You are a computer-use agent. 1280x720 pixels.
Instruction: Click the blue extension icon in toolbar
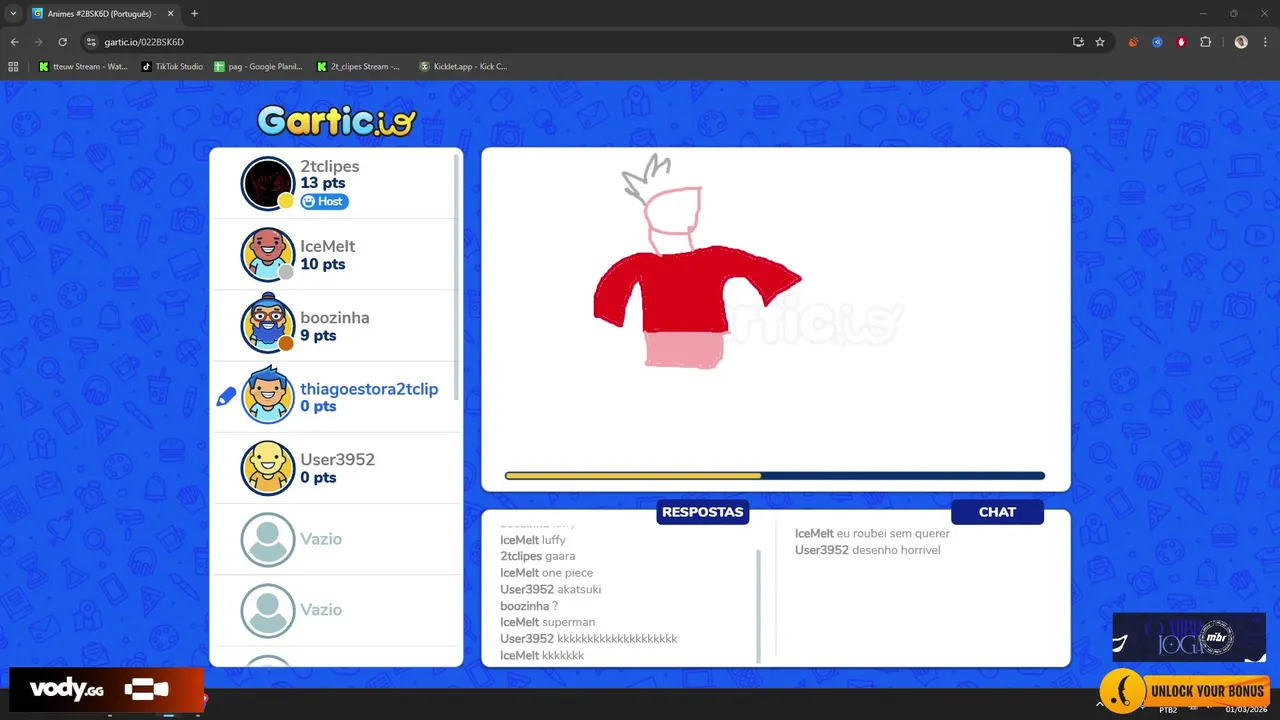pyautogui.click(x=1157, y=42)
